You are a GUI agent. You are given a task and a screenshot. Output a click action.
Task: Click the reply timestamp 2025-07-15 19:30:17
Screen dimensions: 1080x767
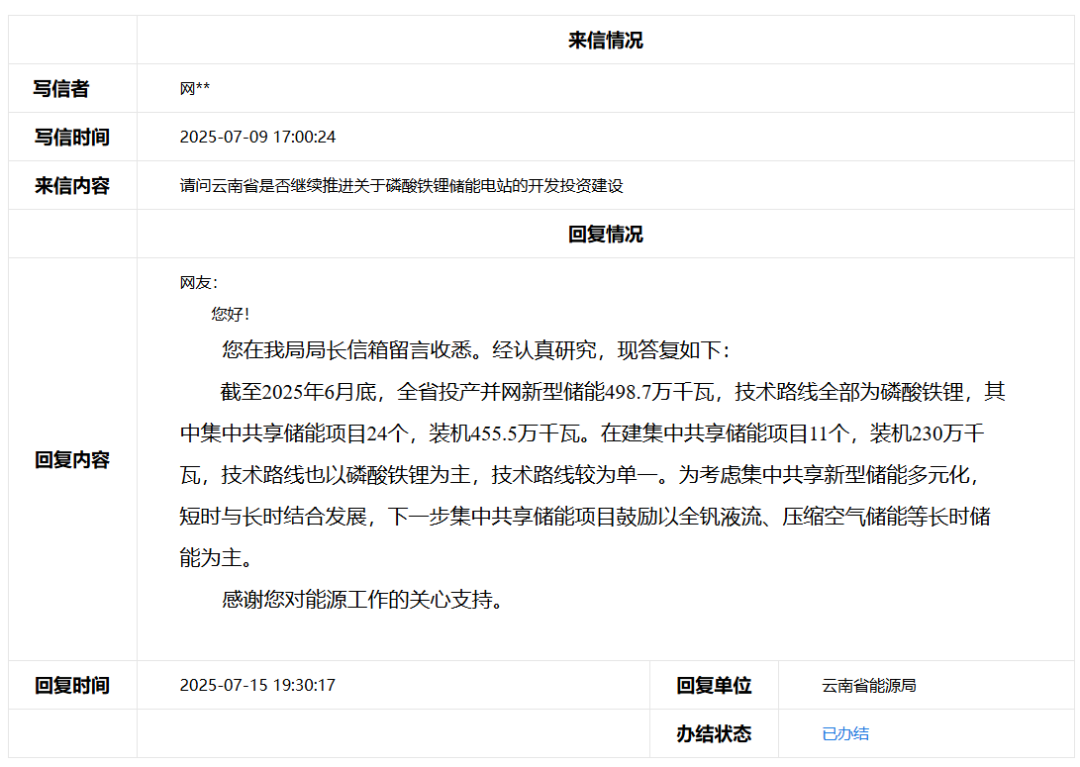pos(257,686)
